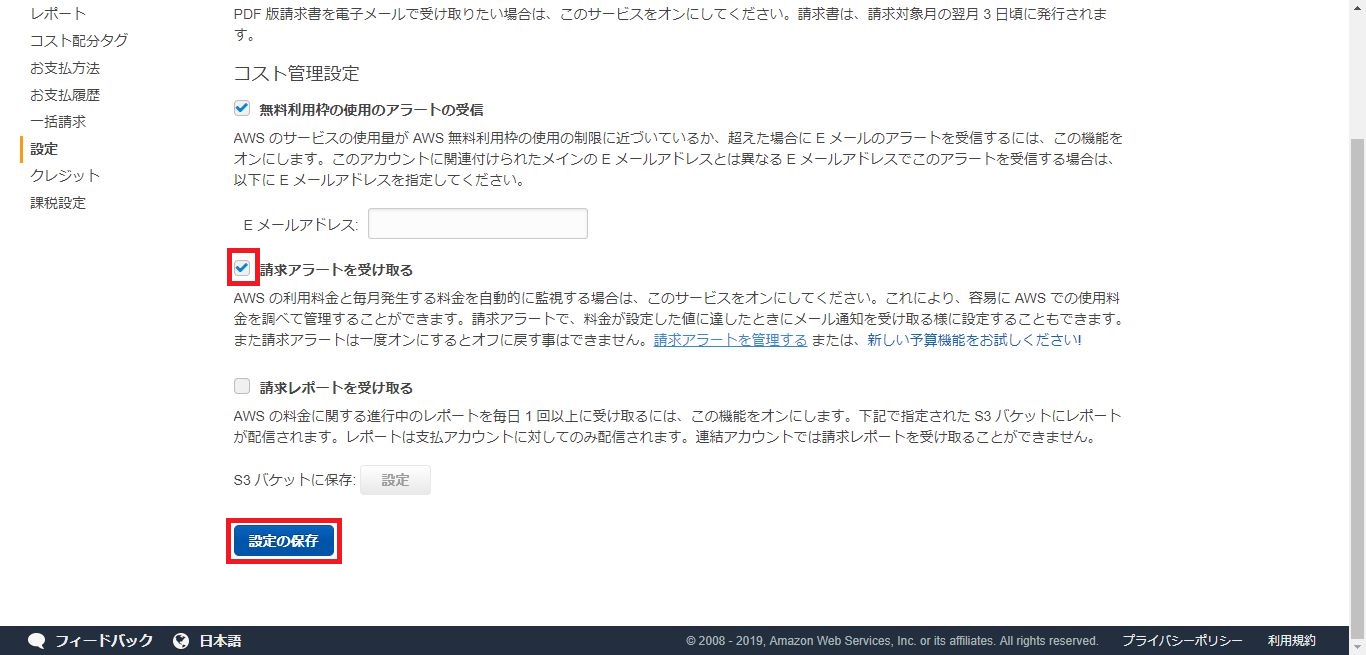The width and height of the screenshot is (1366, 655).
Task: Open the 請求アラートを管理する link
Action: click(730, 340)
